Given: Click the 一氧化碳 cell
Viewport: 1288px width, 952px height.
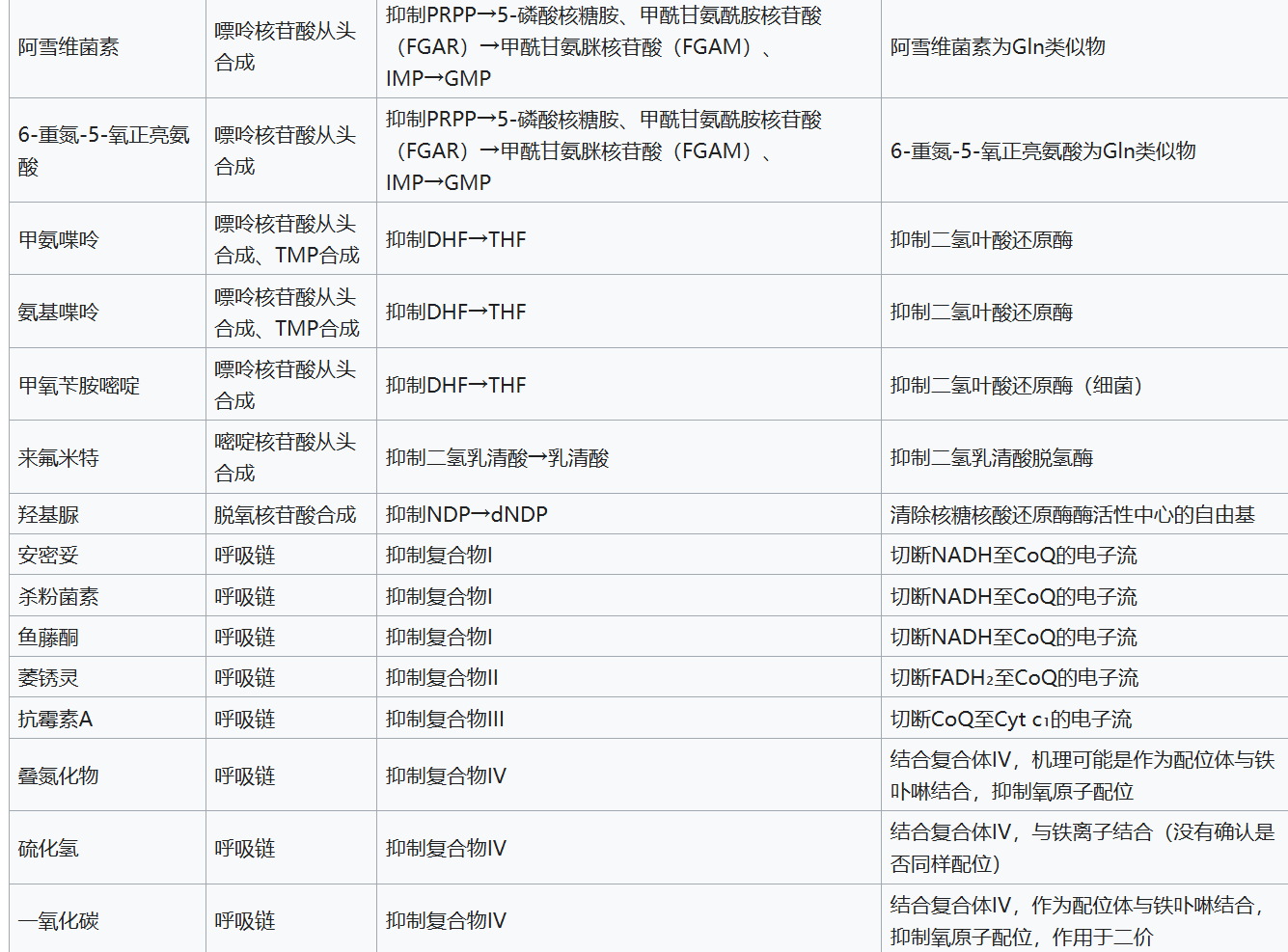Looking at the screenshot, I should [x=59, y=921].
